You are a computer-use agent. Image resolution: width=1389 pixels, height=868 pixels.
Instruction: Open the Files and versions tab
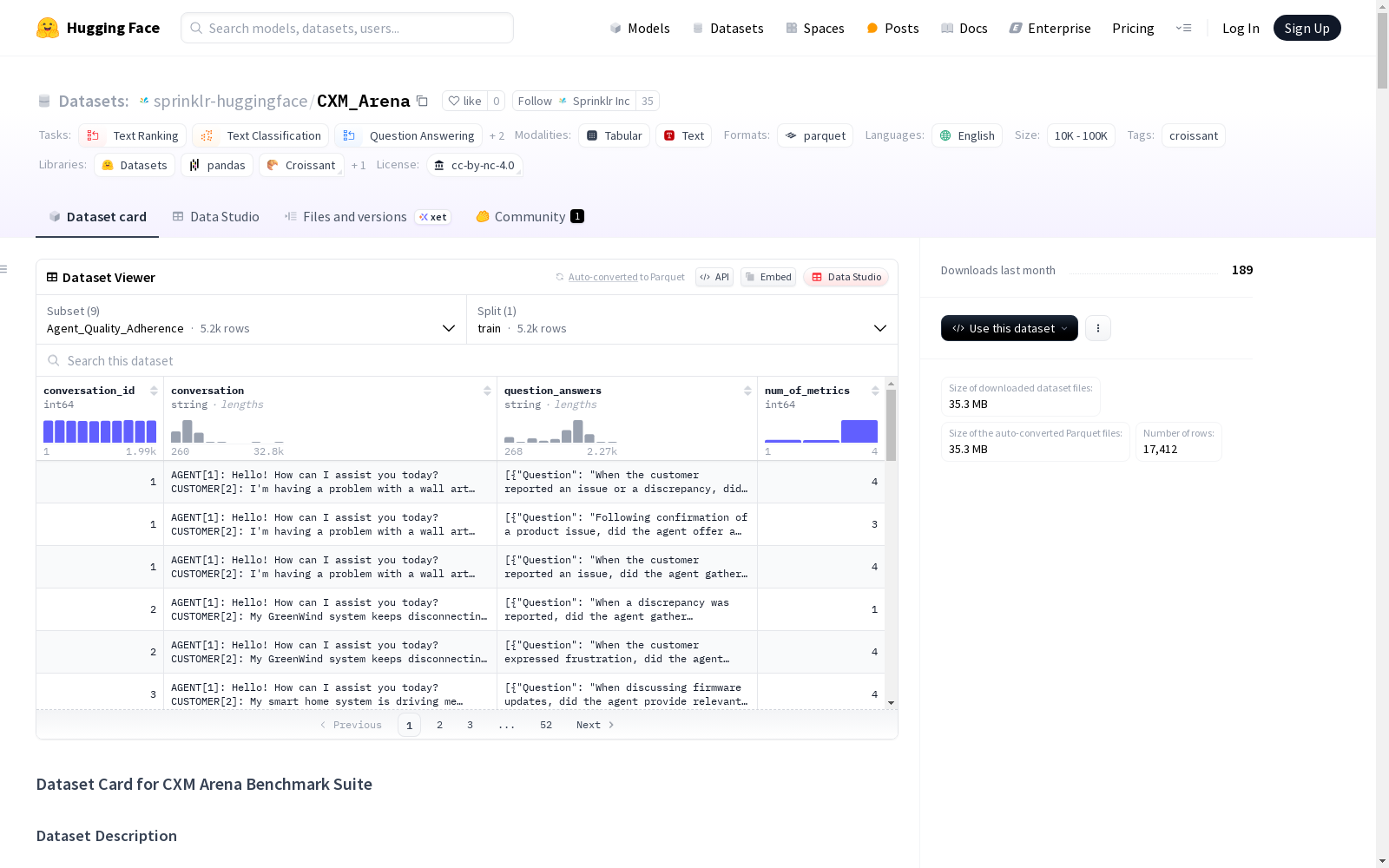tap(367, 217)
